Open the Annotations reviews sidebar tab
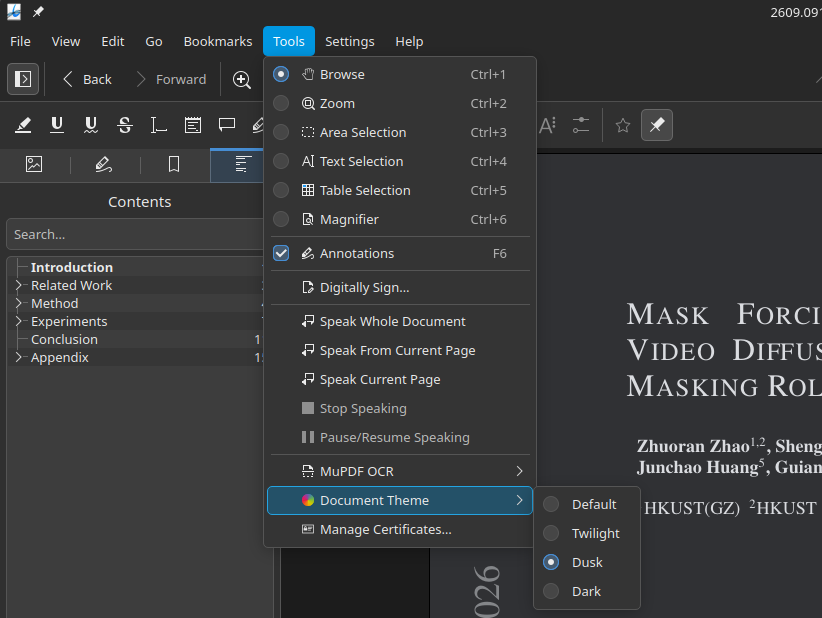822x618 pixels. click(x=104, y=165)
